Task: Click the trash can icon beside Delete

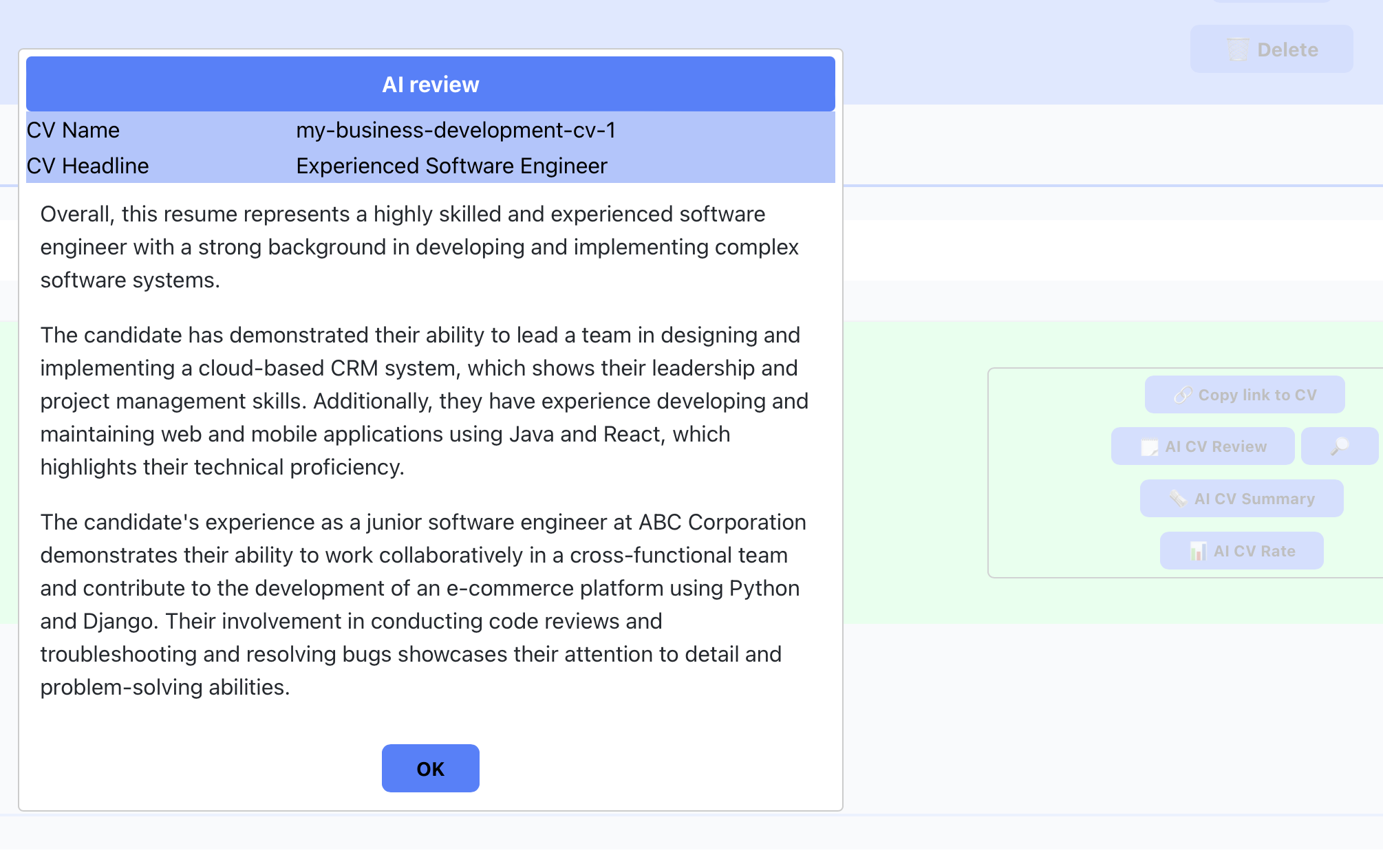Action: click(1238, 50)
